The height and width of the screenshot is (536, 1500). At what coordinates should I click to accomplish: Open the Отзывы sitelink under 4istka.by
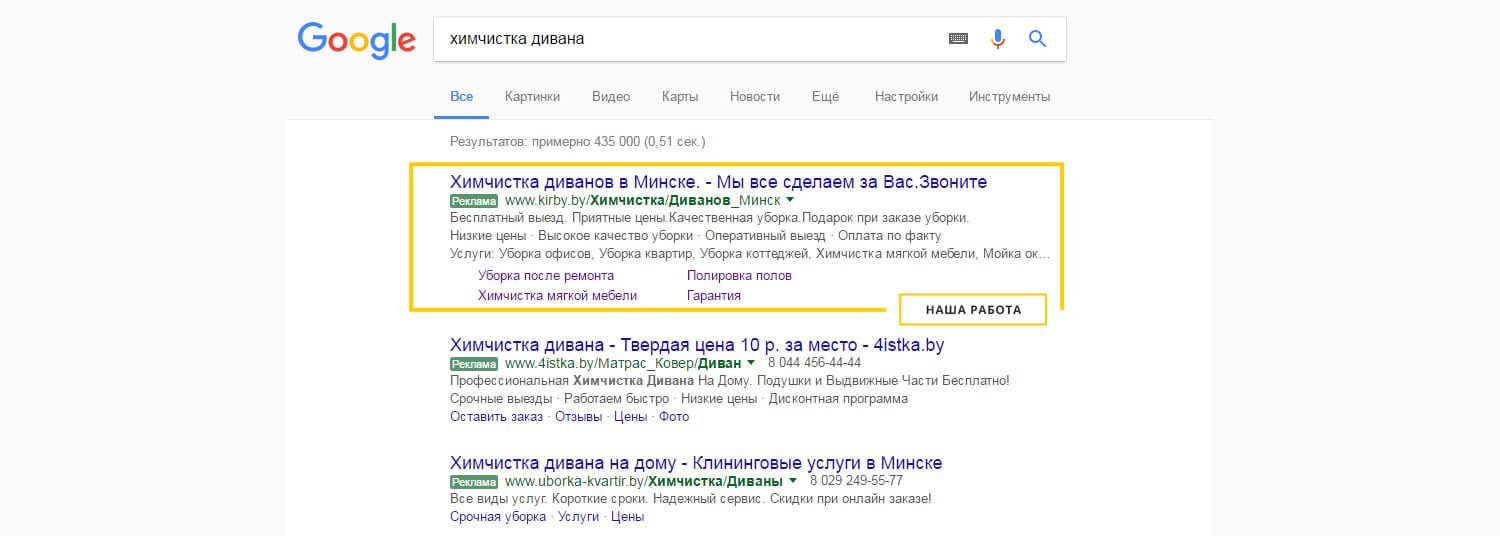pos(578,417)
